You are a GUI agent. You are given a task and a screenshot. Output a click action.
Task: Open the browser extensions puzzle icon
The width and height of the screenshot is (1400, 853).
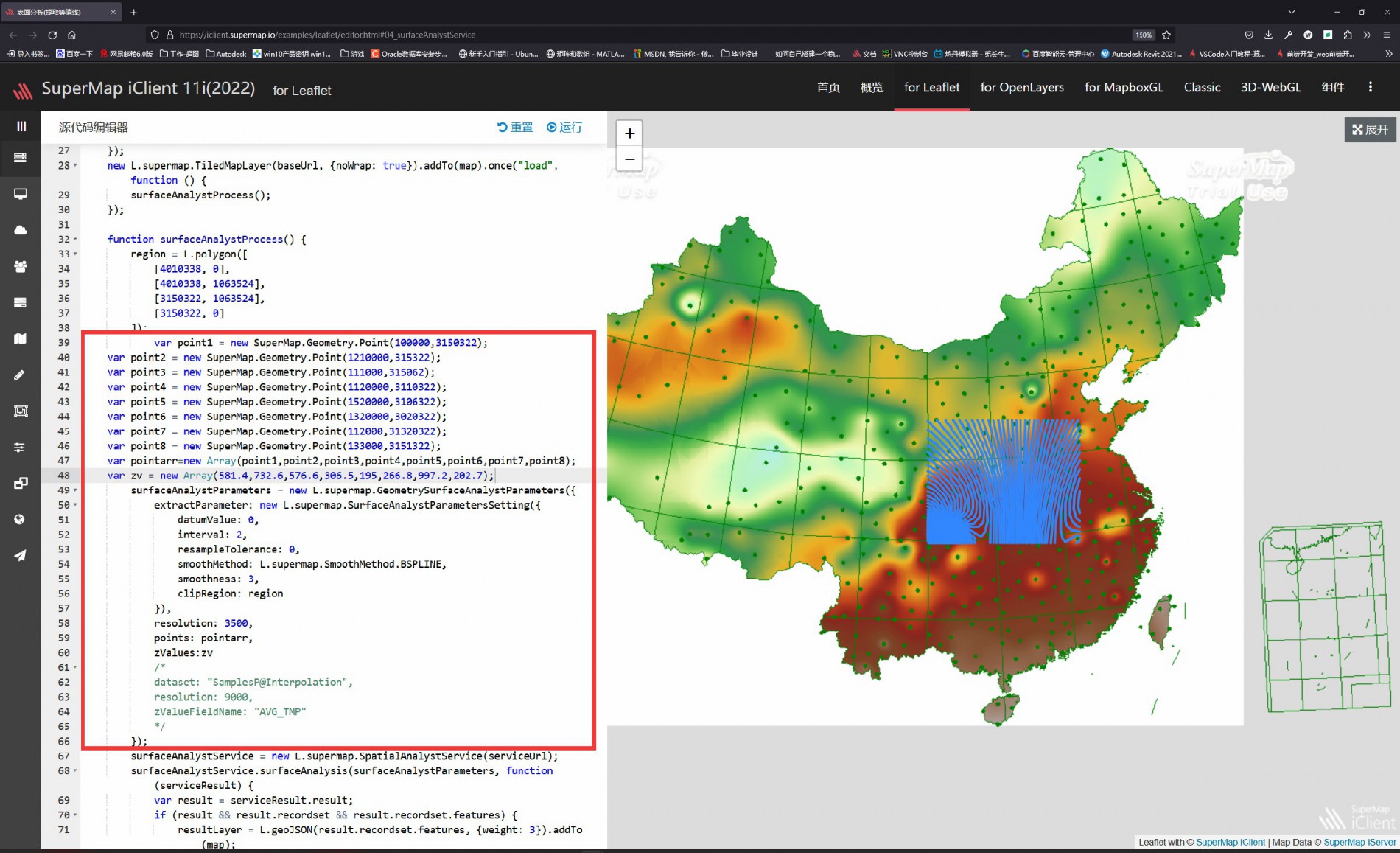pos(1348,35)
